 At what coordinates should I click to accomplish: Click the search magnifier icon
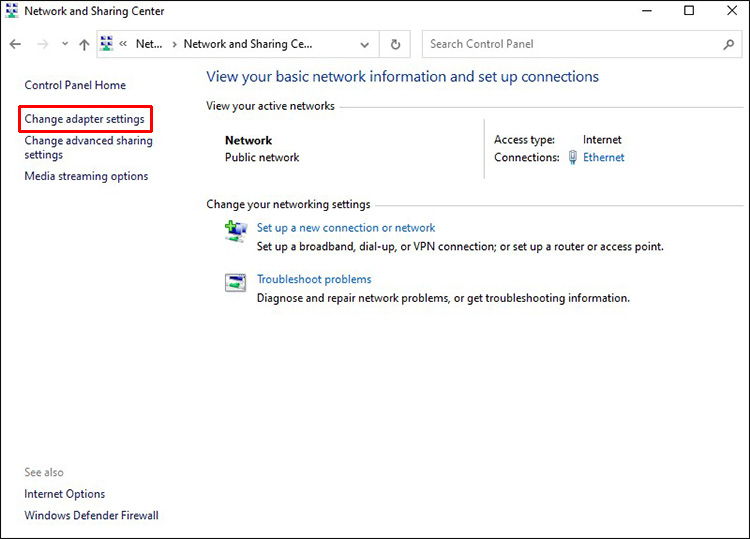(x=728, y=44)
